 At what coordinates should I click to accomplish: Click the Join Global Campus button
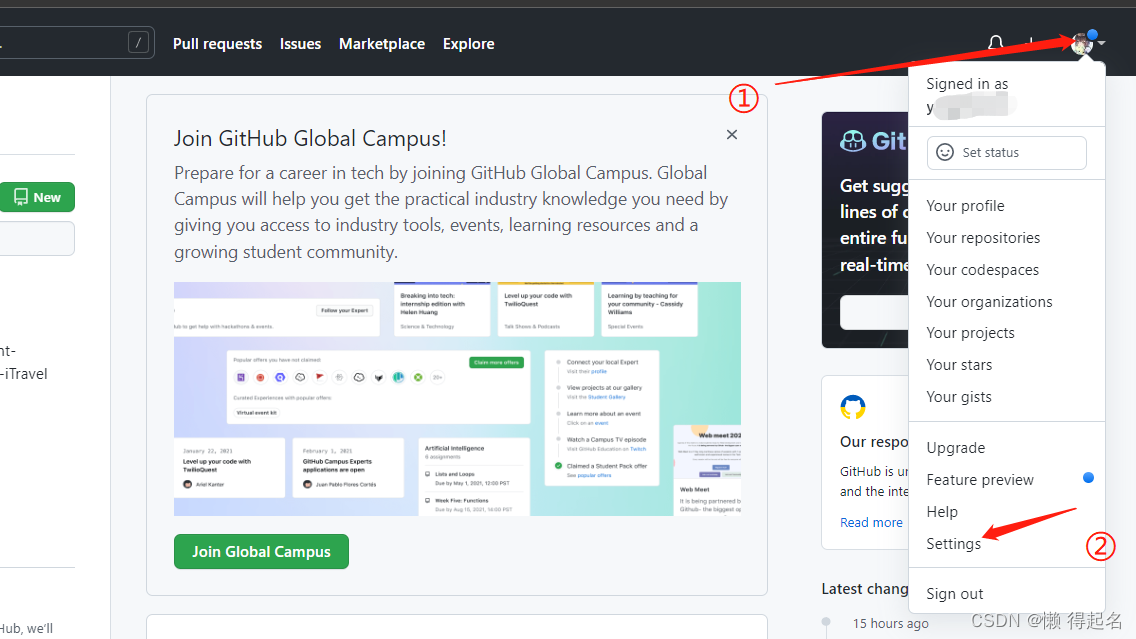click(261, 551)
